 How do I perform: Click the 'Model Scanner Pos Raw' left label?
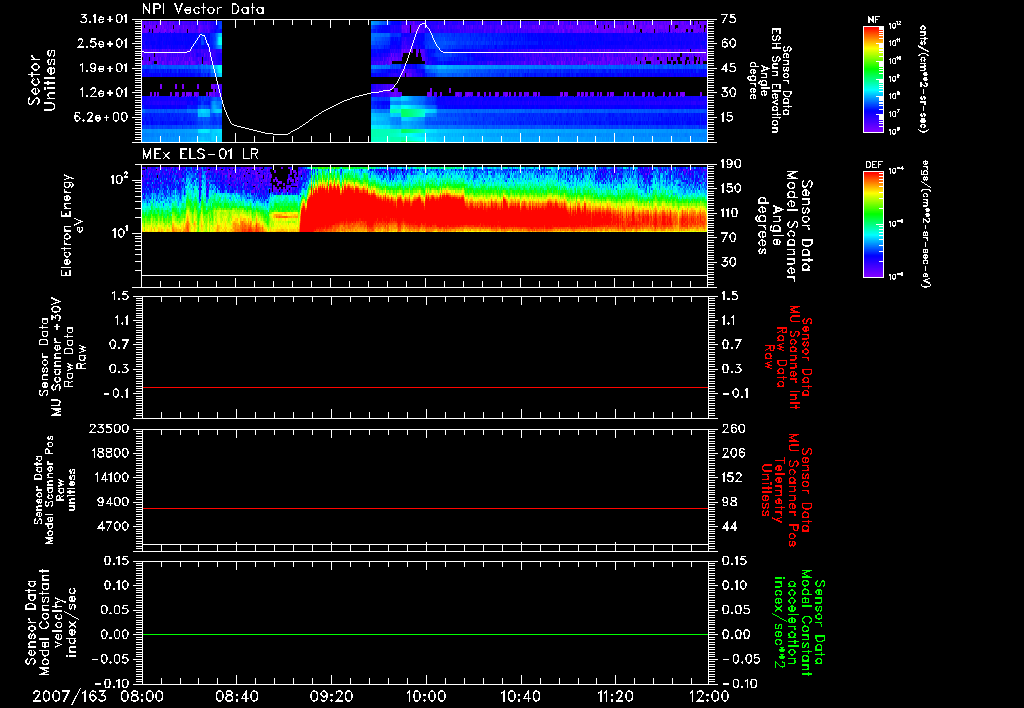(x=55, y=489)
